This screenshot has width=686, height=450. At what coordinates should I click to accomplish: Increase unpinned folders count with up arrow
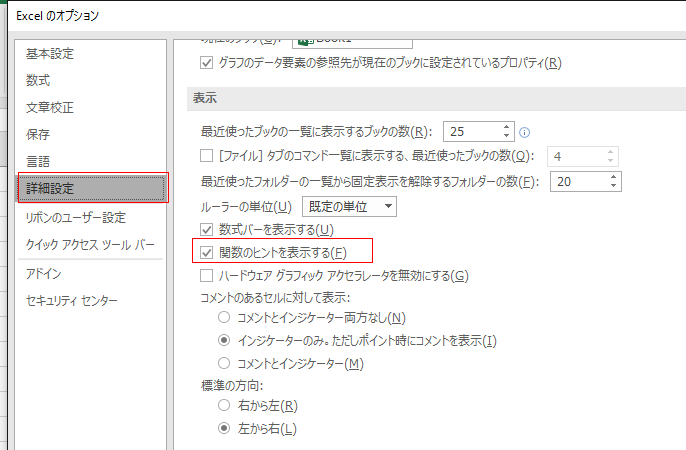point(613,177)
